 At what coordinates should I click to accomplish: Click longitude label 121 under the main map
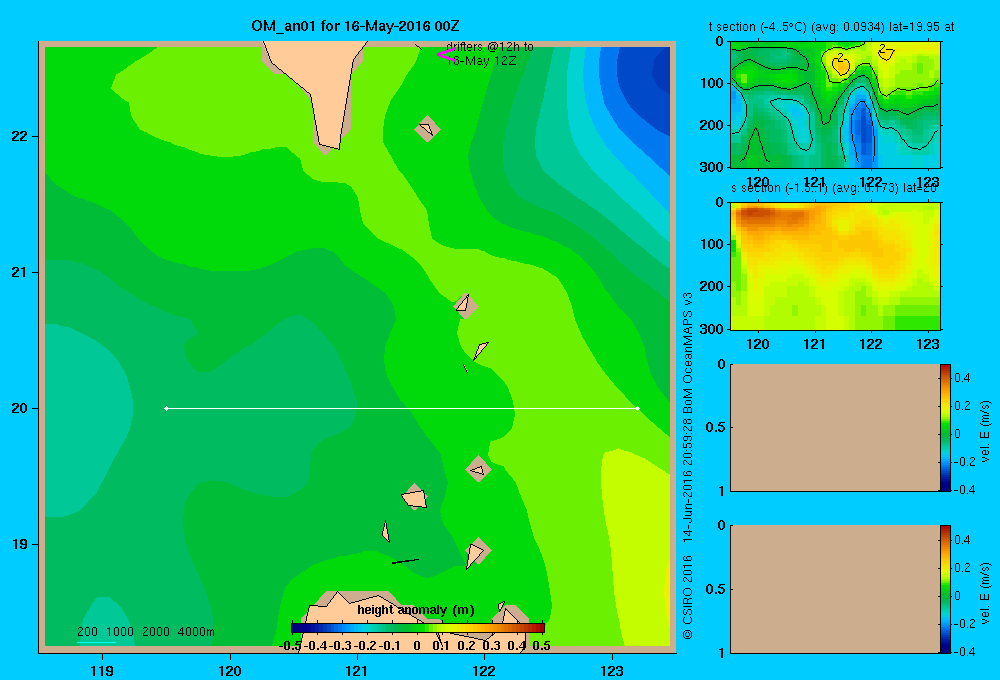[x=357, y=670]
